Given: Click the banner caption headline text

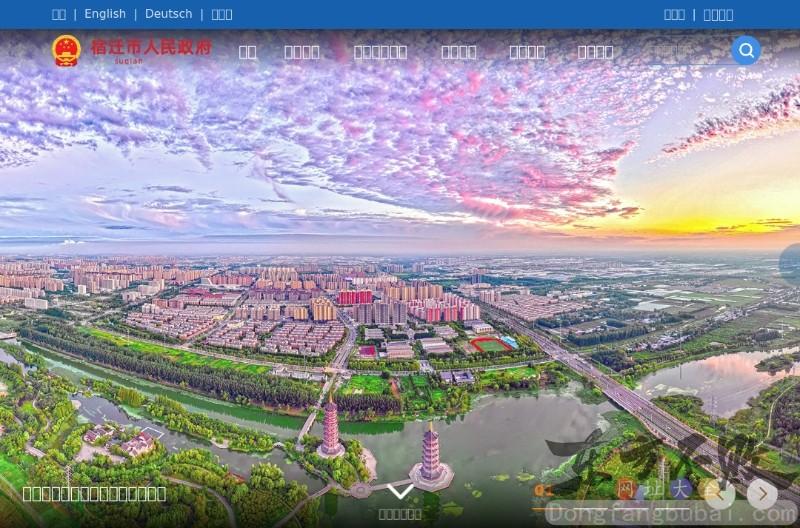Looking at the screenshot, I should 94,493.
